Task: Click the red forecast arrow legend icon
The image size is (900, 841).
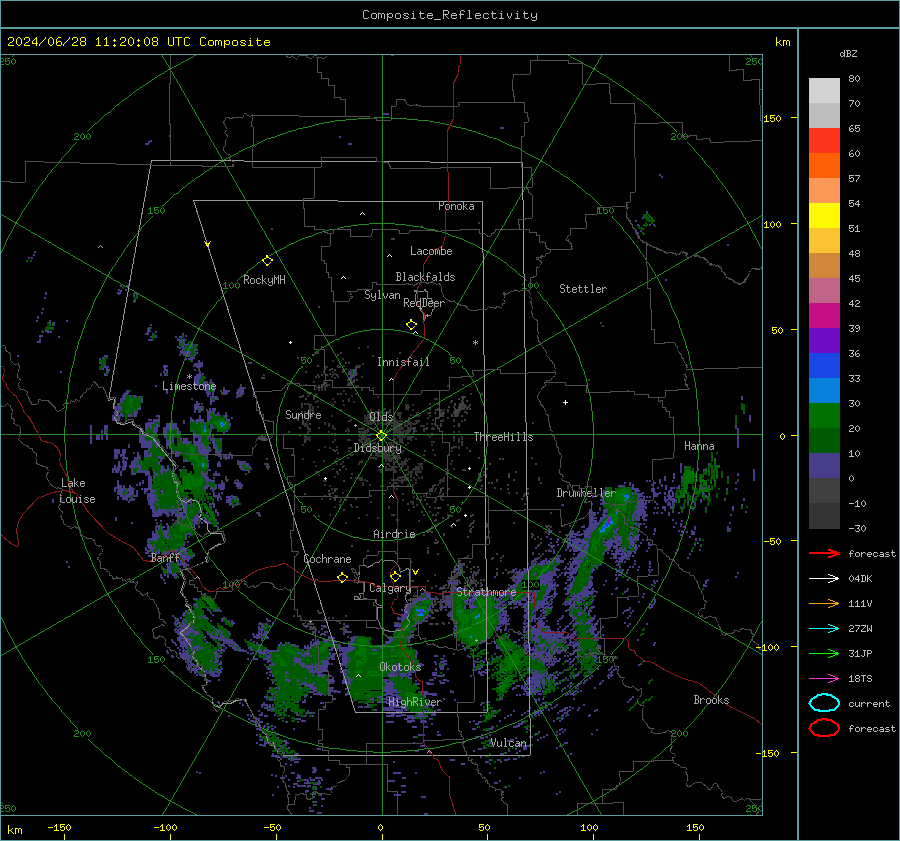Action: pos(824,553)
